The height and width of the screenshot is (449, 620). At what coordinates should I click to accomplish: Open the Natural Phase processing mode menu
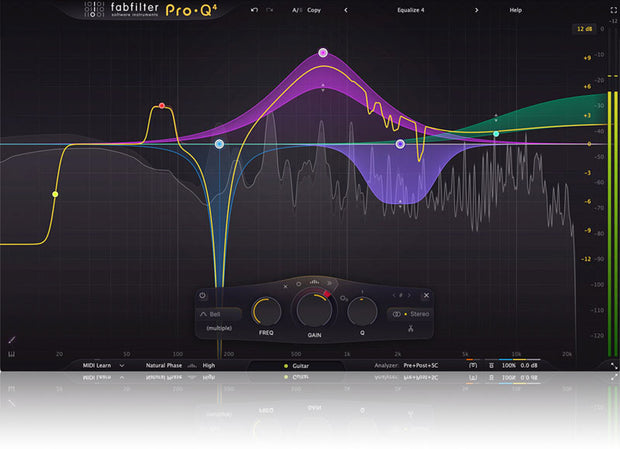[x=164, y=365]
